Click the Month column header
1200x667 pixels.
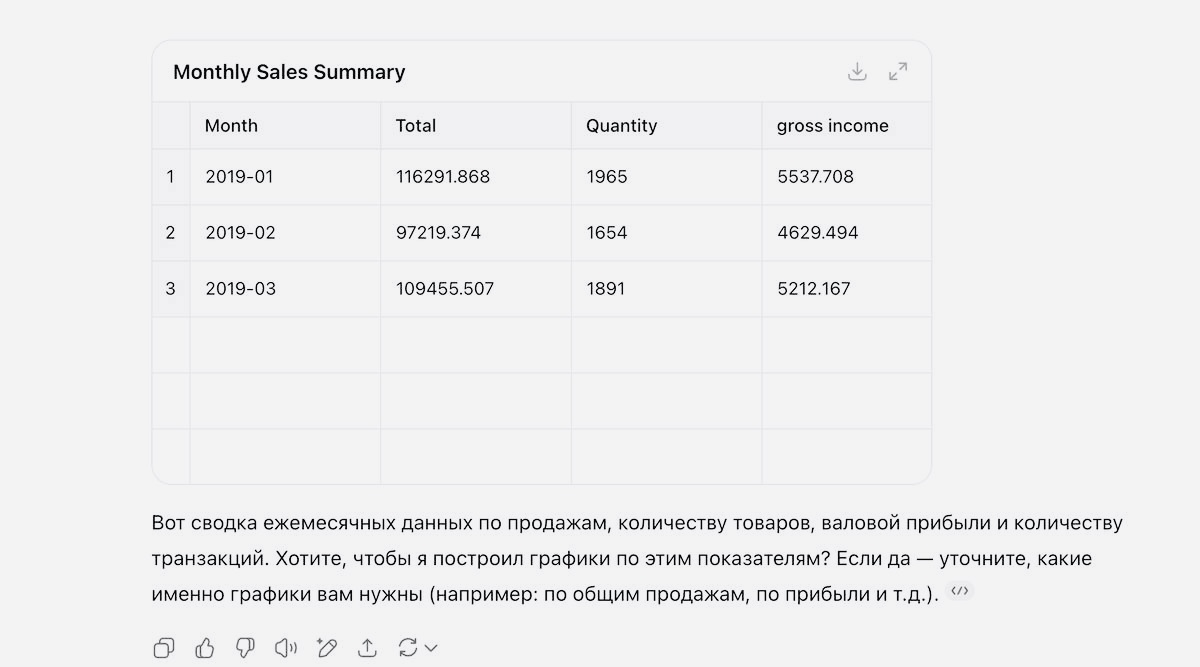[231, 126]
